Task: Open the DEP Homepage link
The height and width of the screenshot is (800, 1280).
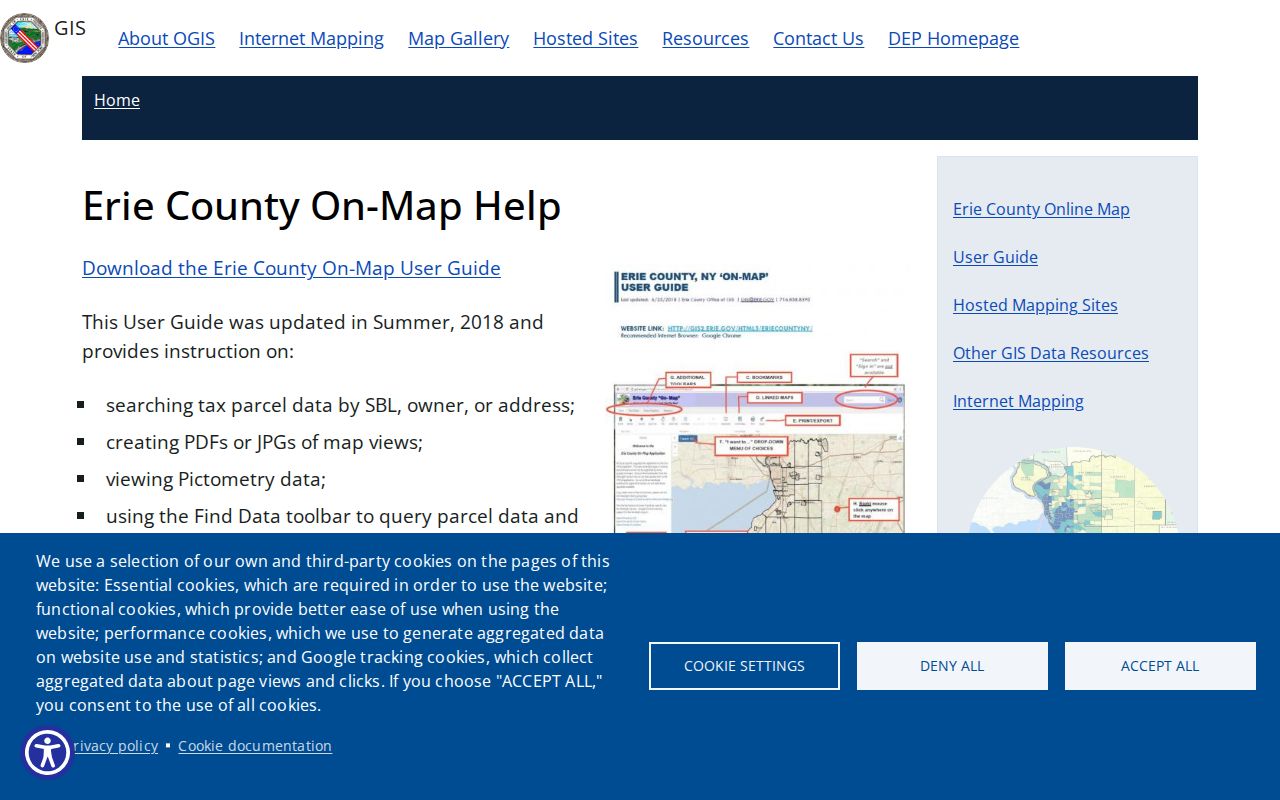Action: pos(953,38)
